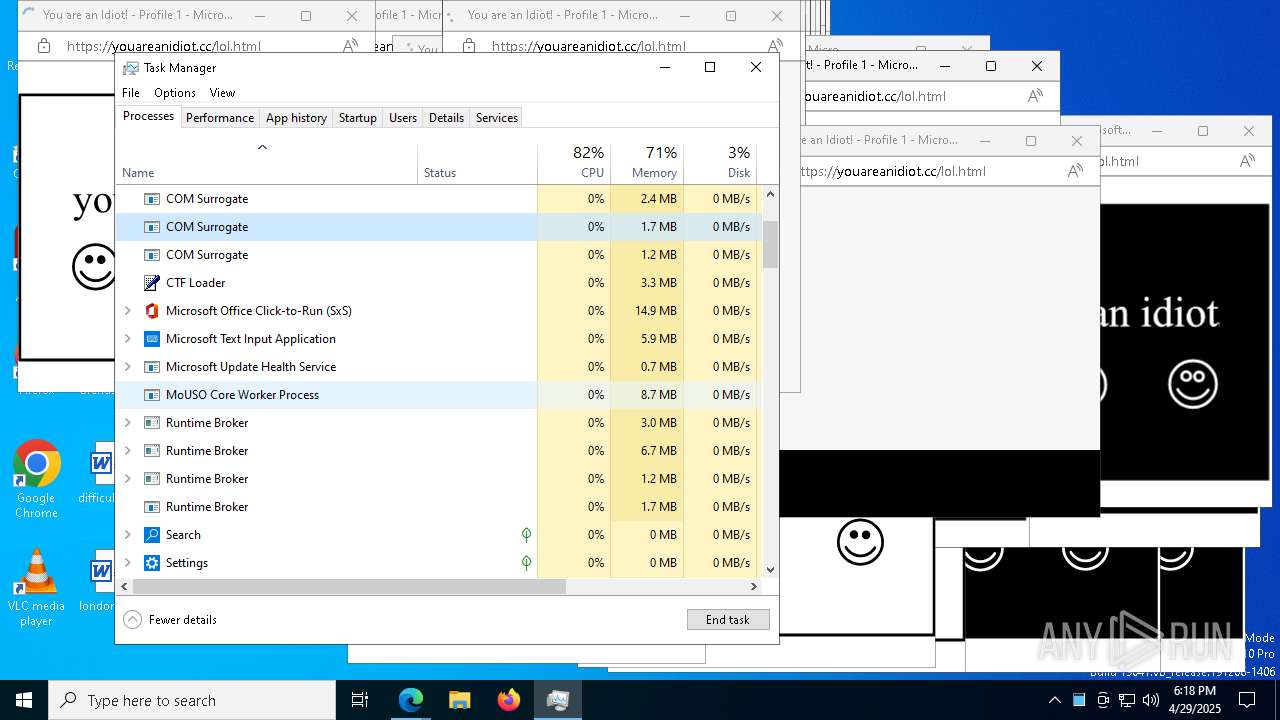
Task: Switch to the Users tab
Action: pyautogui.click(x=403, y=118)
